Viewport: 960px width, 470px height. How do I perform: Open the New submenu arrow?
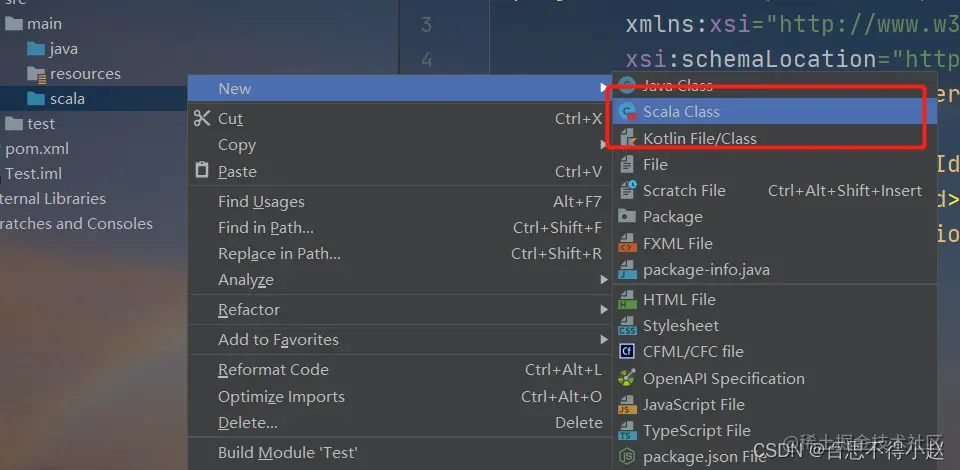point(604,89)
